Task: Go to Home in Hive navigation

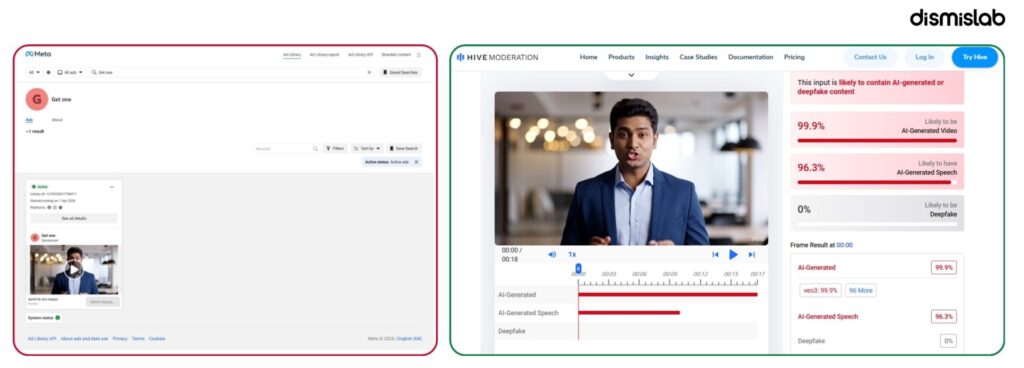Action: (588, 57)
